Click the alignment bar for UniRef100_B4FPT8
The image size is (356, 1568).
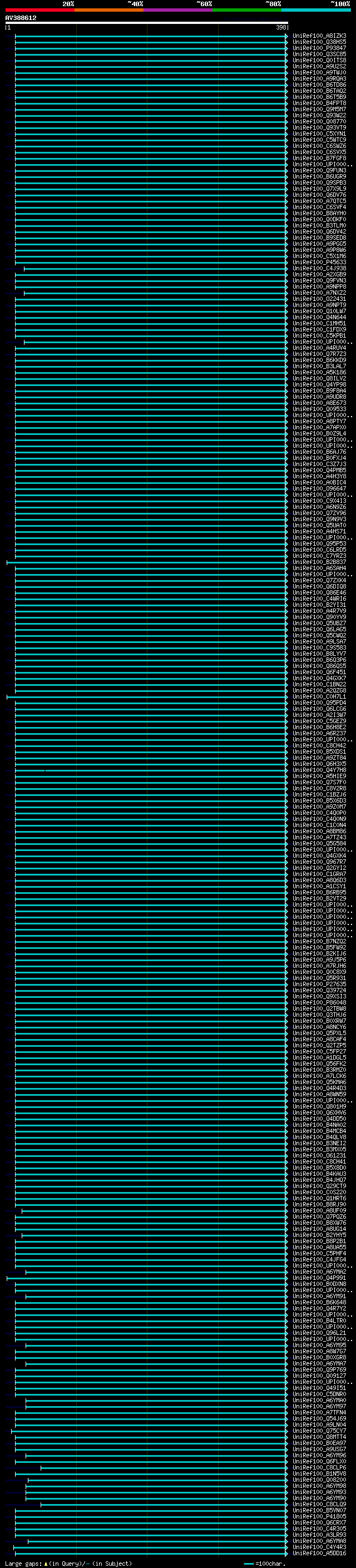(151, 103)
